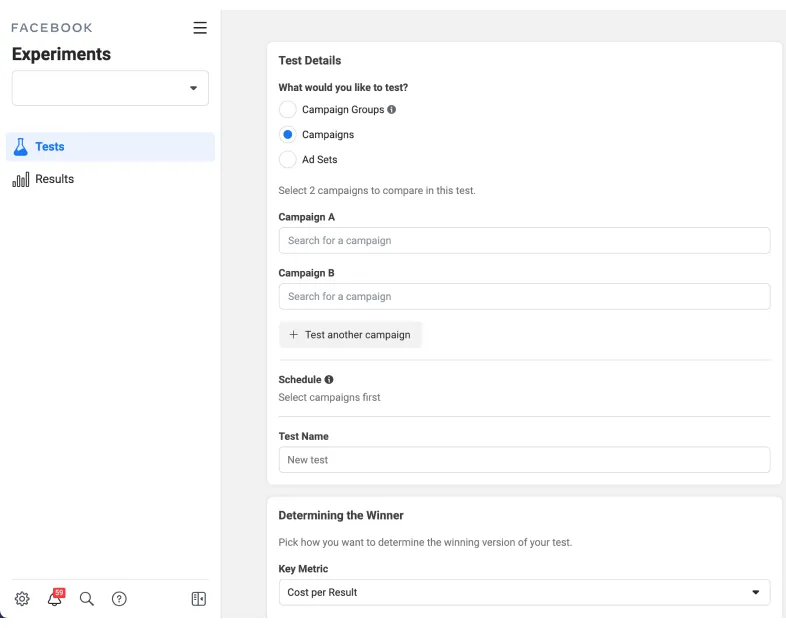Viewport: 786px width, 628px height.
Task: Click Campaign Groups info icon
Action: tap(391, 110)
